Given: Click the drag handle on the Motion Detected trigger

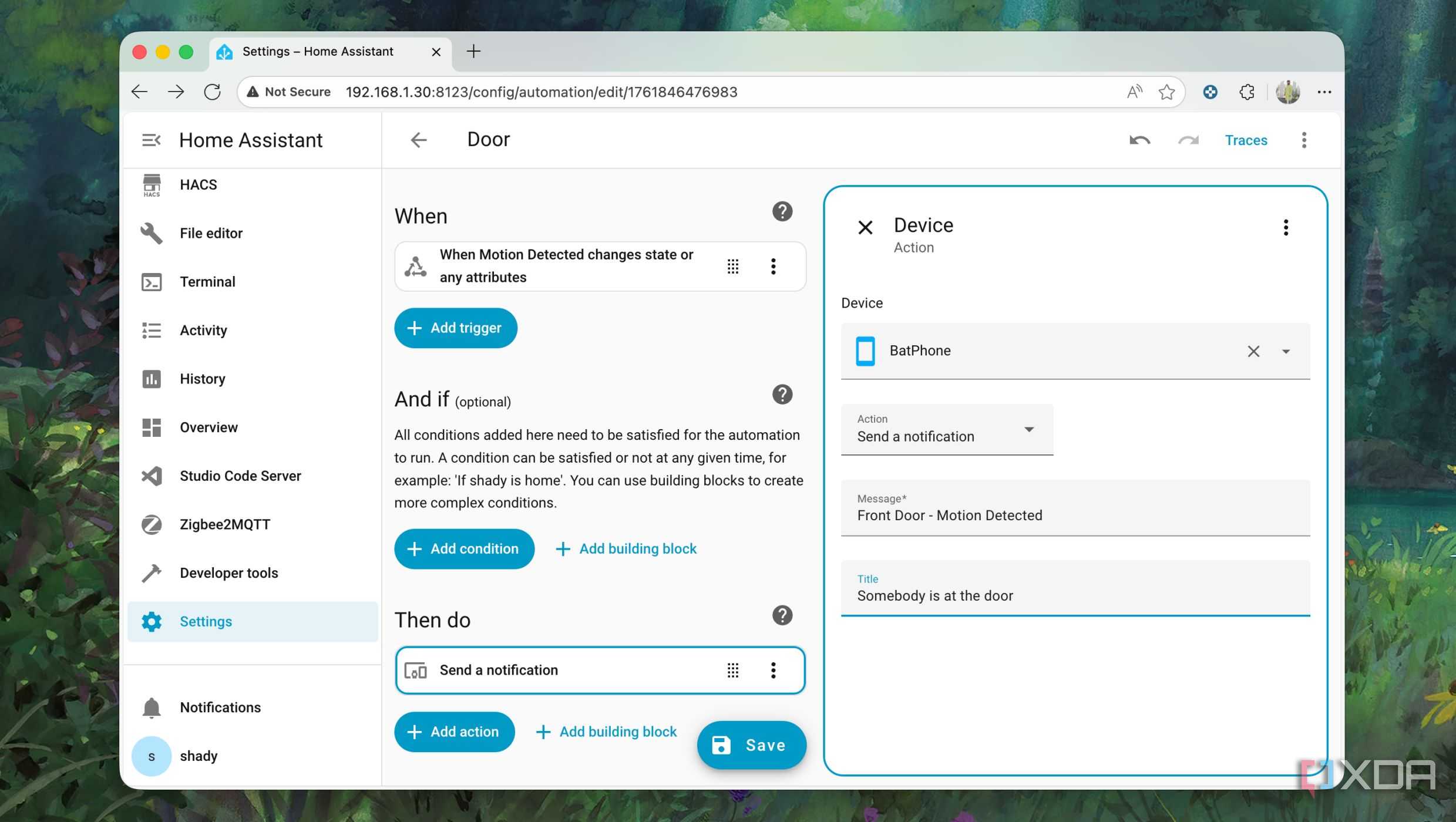Looking at the screenshot, I should point(733,267).
